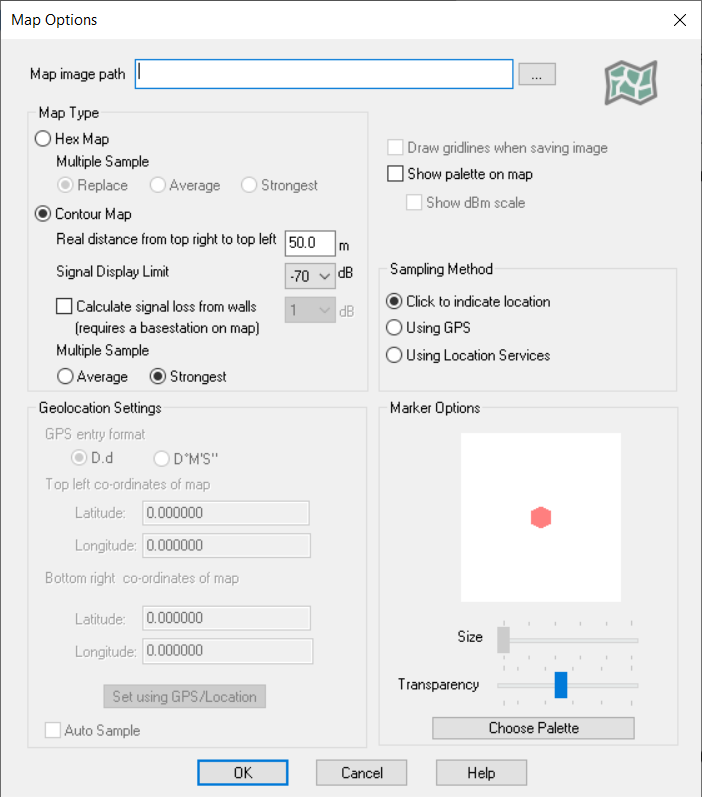Click the Transparency slider thumb

(x=561, y=685)
